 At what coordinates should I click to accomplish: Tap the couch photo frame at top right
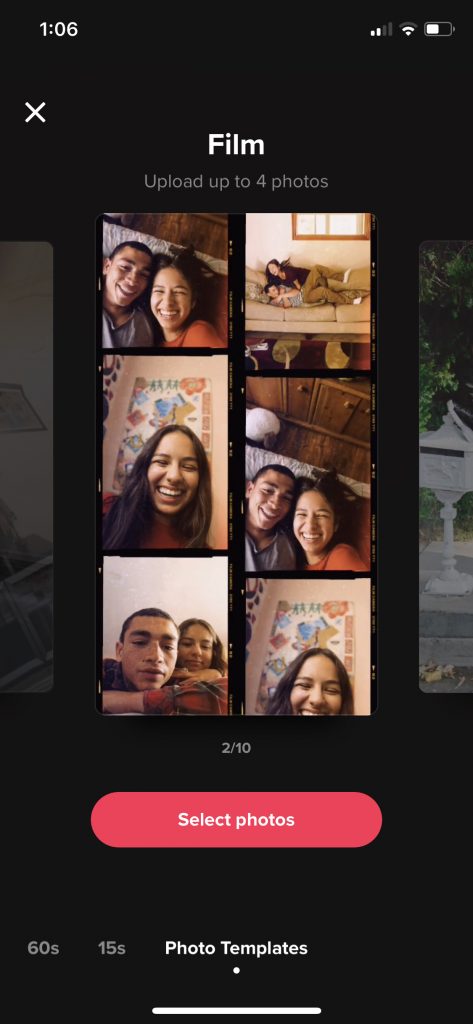pyautogui.click(x=308, y=292)
